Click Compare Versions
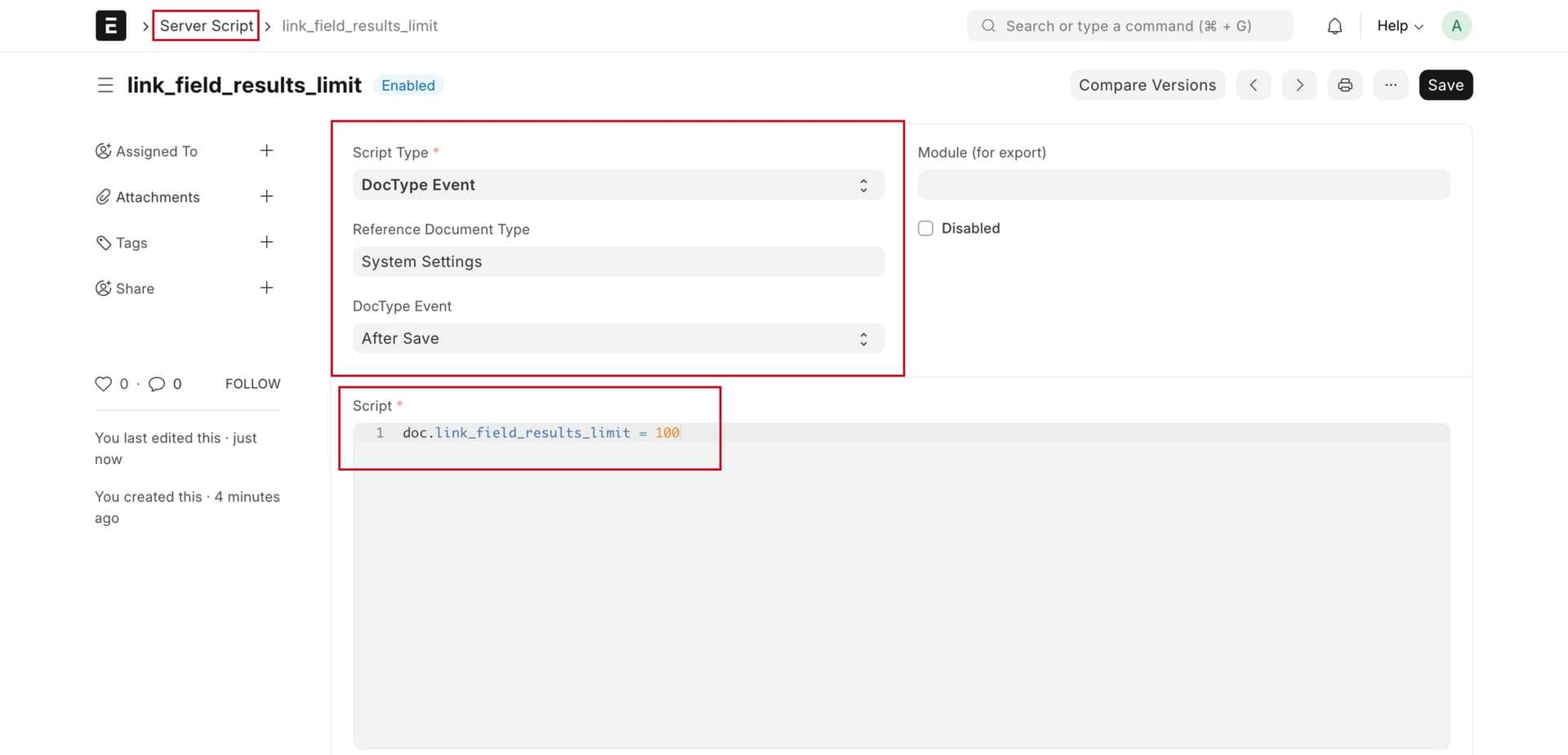Viewport: 1568px width, 755px height. click(1147, 85)
